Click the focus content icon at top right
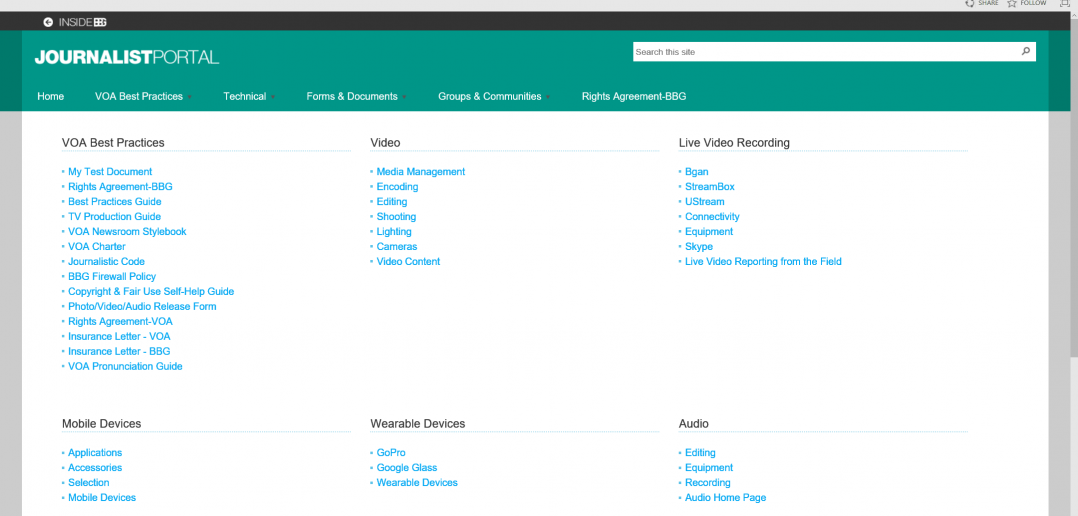The height and width of the screenshot is (516, 1078). 1064,3
